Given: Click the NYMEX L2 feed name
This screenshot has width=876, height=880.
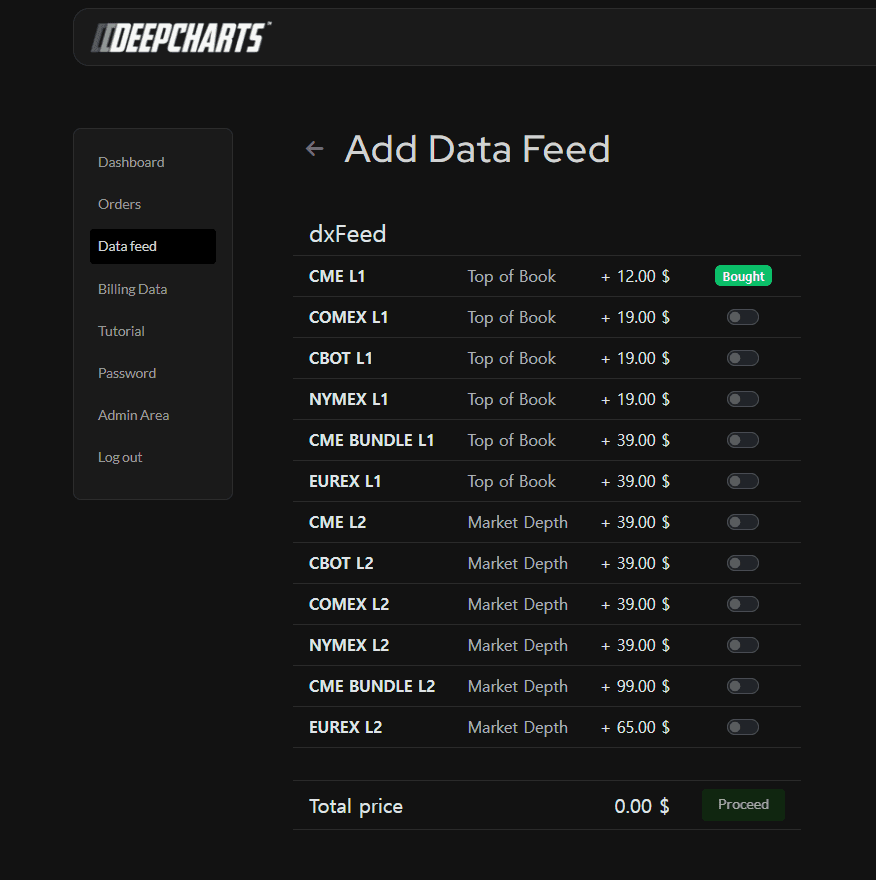Looking at the screenshot, I should tap(349, 645).
